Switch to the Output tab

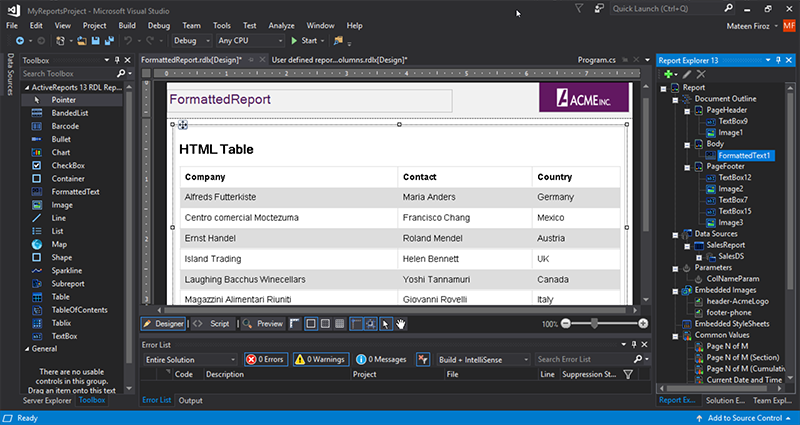coord(190,401)
